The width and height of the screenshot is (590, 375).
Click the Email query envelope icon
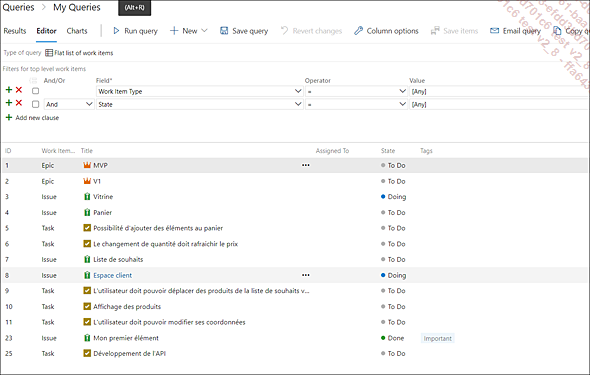(494, 30)
